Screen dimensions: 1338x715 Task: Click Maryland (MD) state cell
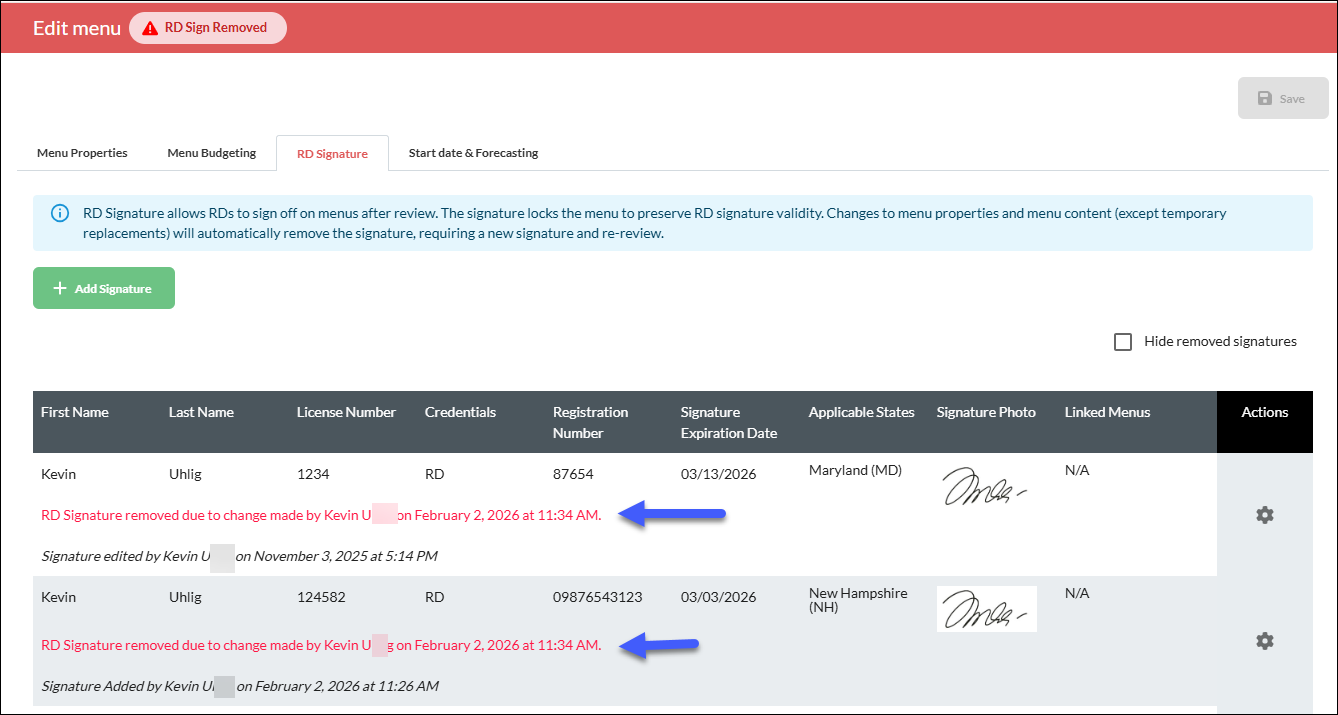pos(855,470)
